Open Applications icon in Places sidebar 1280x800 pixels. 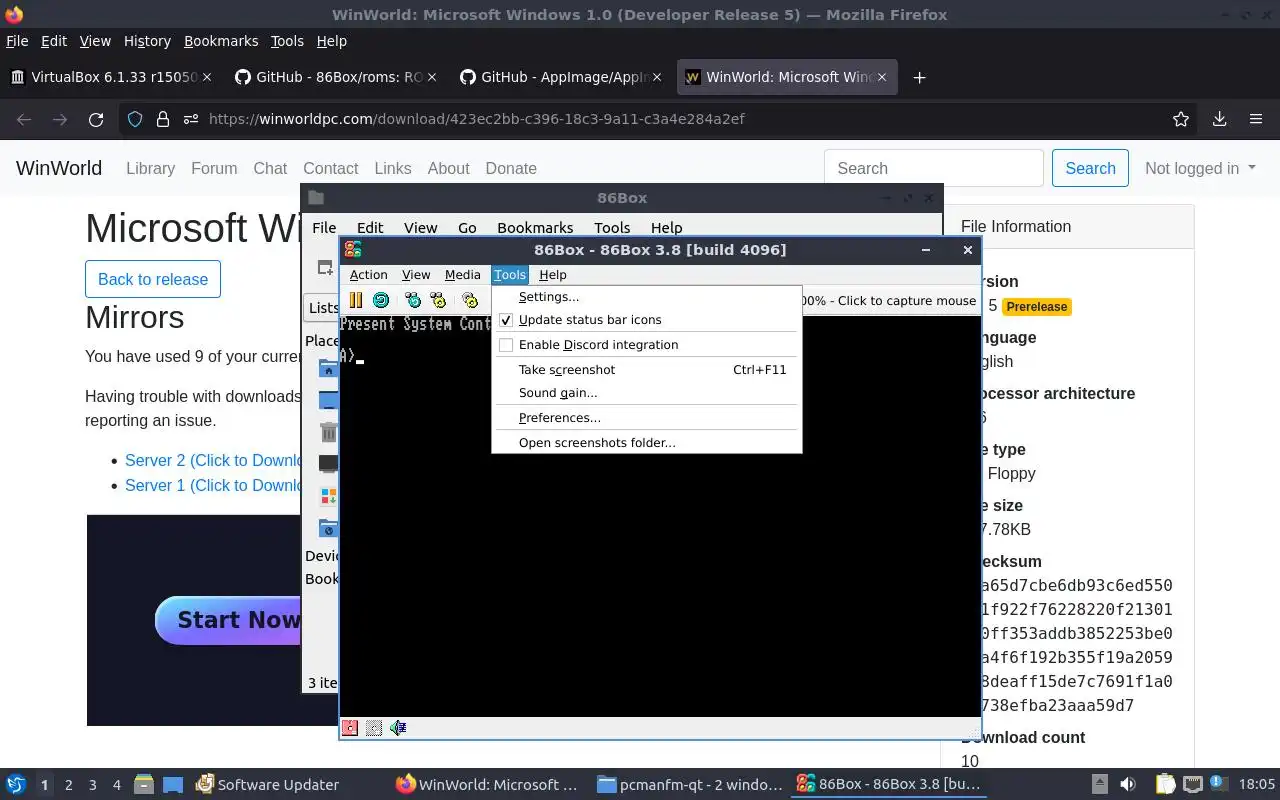tap(328, 496)
